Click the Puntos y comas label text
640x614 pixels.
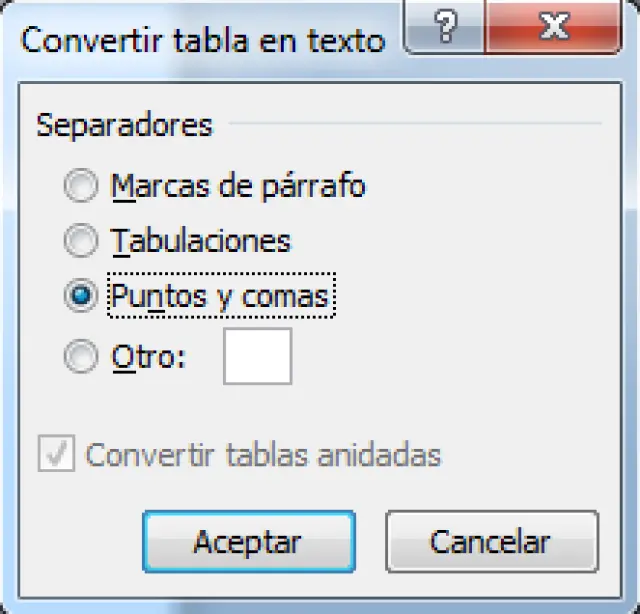[x=220, y=296]
